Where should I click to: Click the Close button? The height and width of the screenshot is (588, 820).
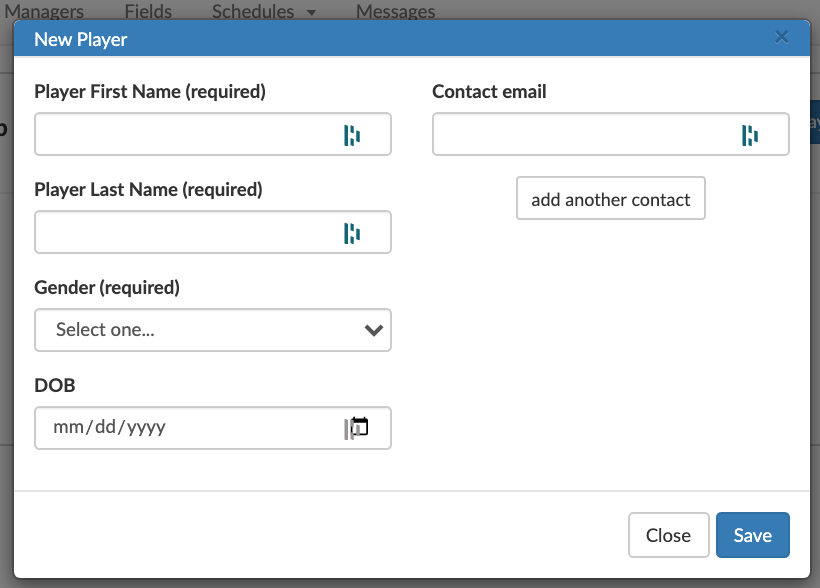coord(668,535)
